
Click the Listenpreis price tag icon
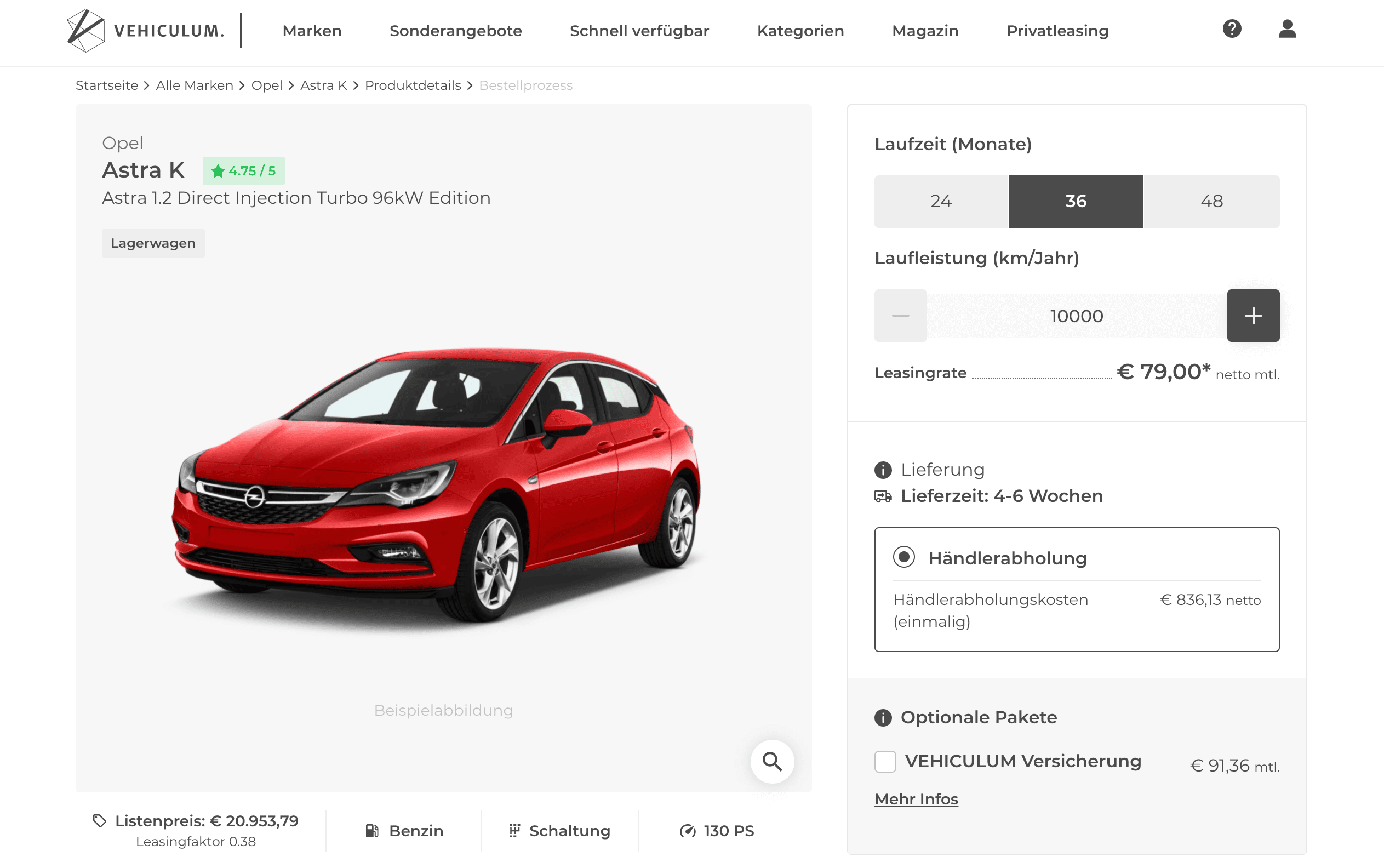[x=100, y=821]
